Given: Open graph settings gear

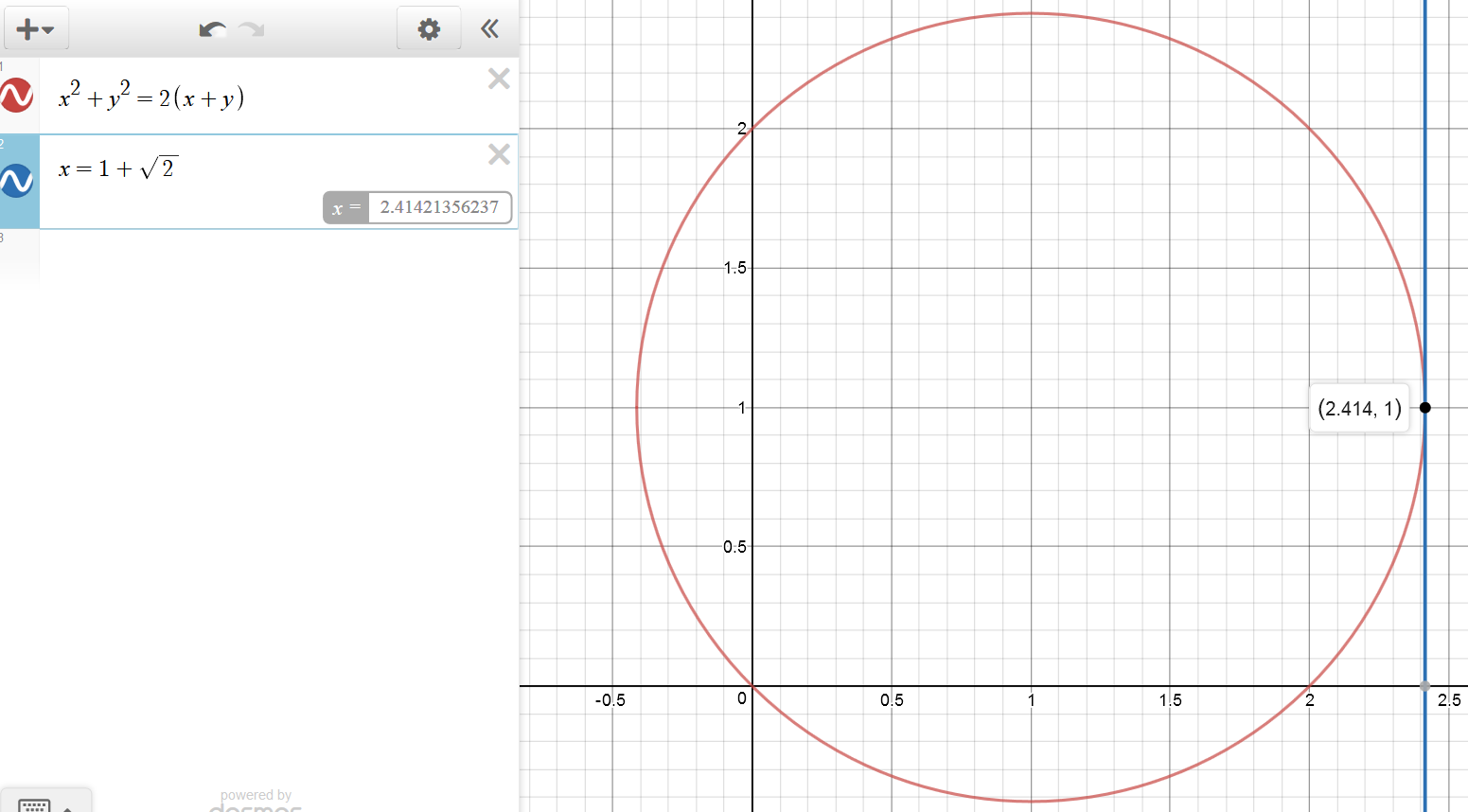Looking at the screenshot, I should point(429,29).
